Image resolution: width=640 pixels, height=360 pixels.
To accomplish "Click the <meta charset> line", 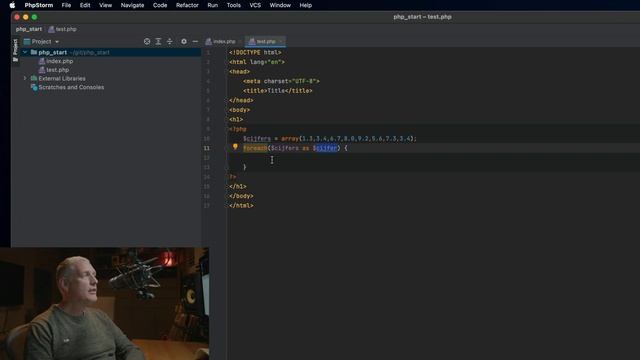I will (281, 81).
